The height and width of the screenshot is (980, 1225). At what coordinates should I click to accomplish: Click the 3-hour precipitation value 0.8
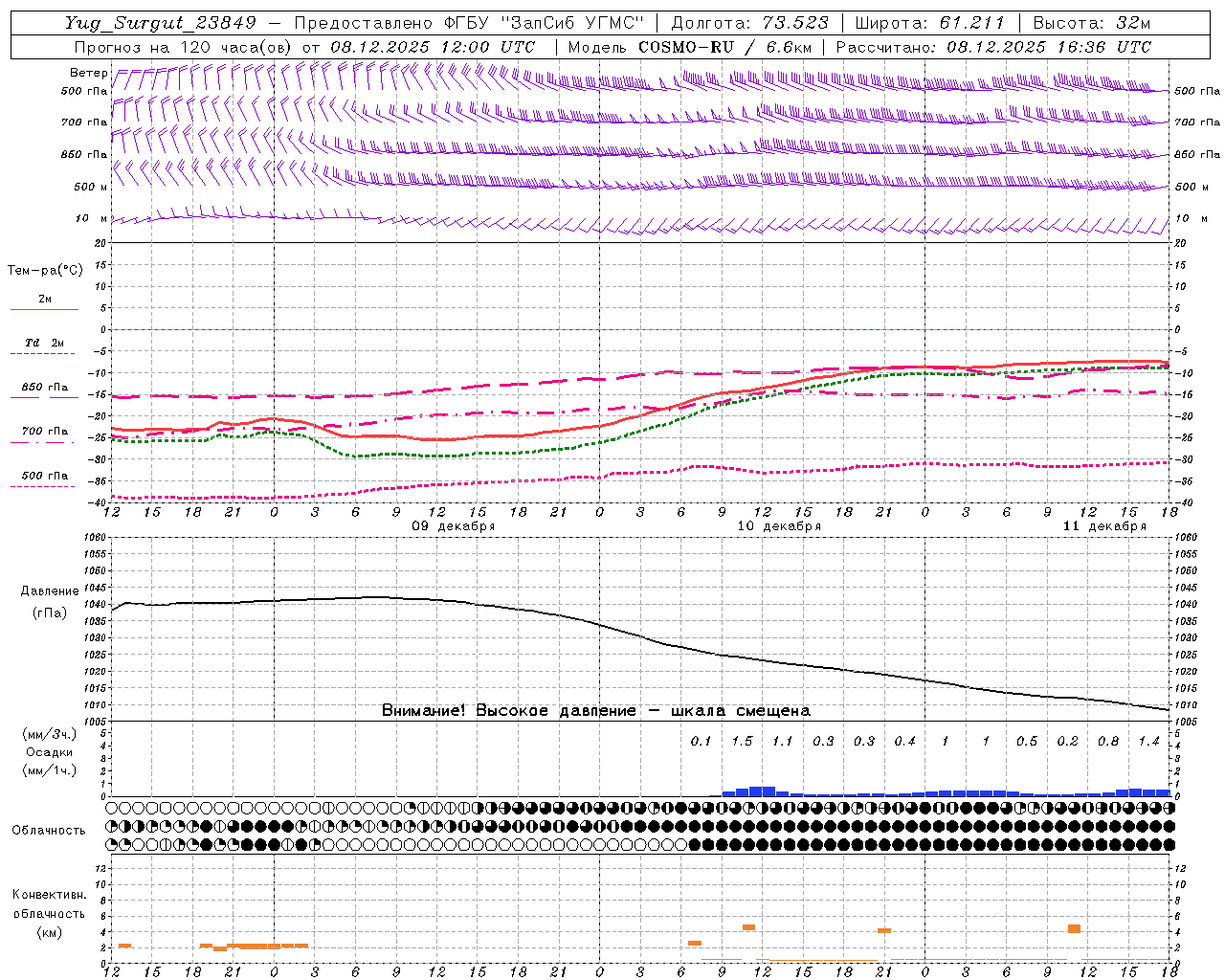click(1108, 742)
